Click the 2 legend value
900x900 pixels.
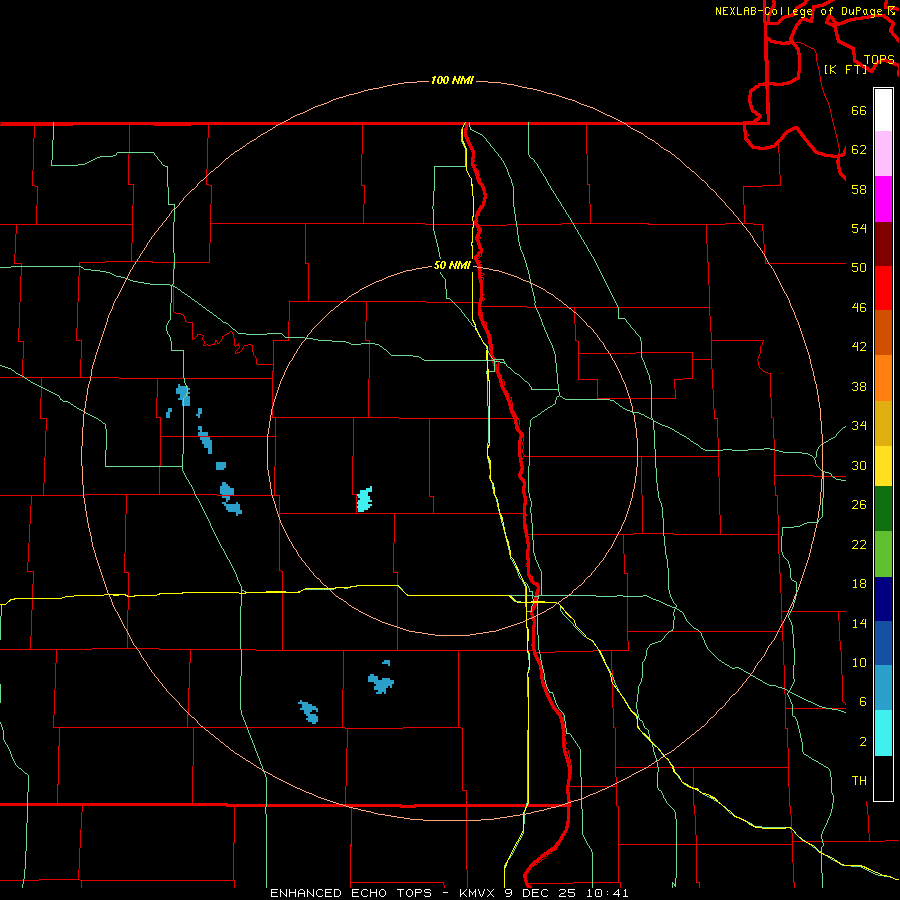(863, 742)
